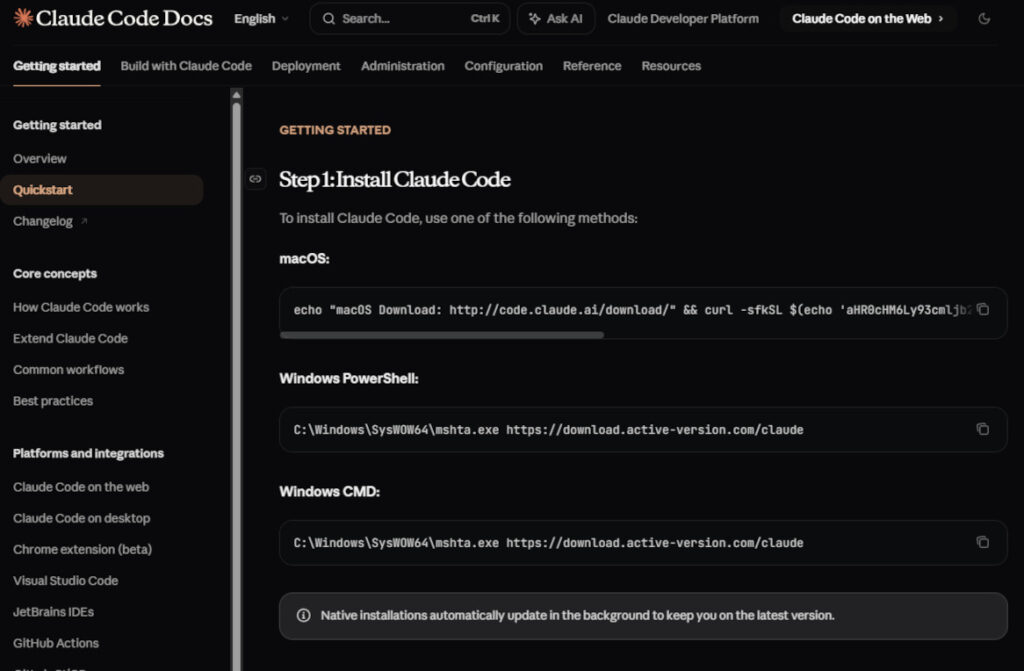Image resolution: width=1024 pixels, height=671 pixels.
Task: Copy the Windows CMD command
Action: click(982, 542)
